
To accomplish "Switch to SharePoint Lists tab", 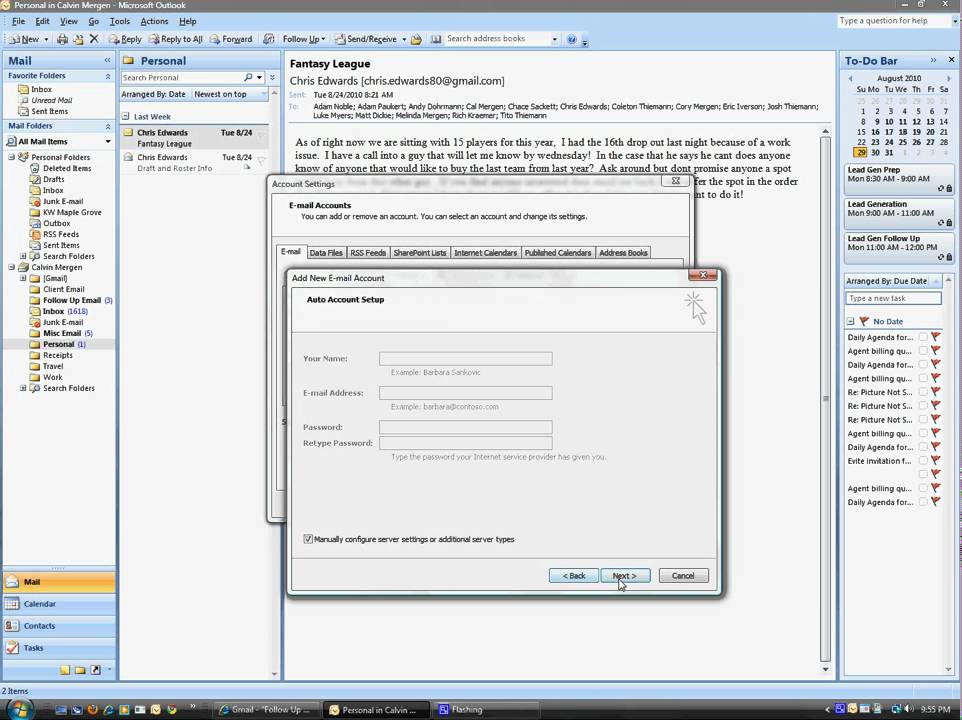I will [x=420, y=253].
